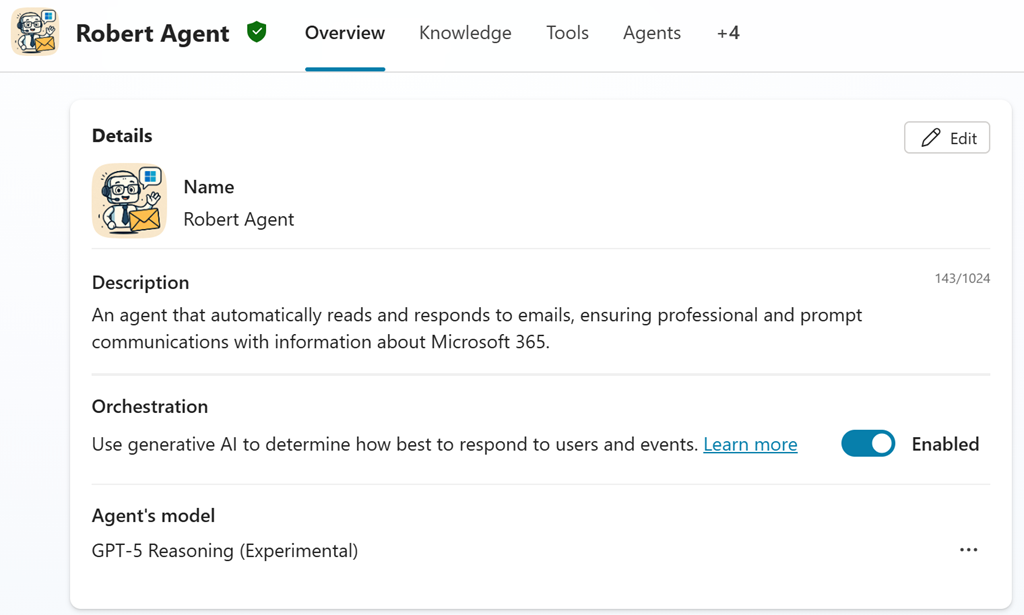This screenshot has width=1024, height=615.
Task: Select the Agents tab
Action: point(652,33)
